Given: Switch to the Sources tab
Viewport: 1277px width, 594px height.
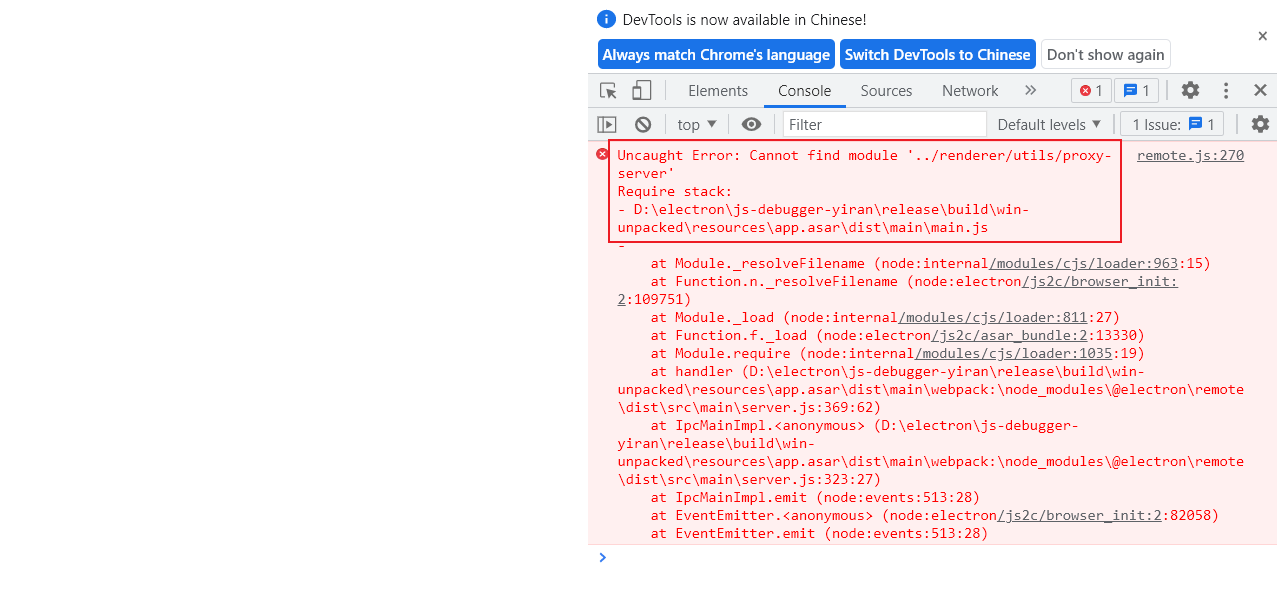Looking at the screenshot, I should click(886, 90).
